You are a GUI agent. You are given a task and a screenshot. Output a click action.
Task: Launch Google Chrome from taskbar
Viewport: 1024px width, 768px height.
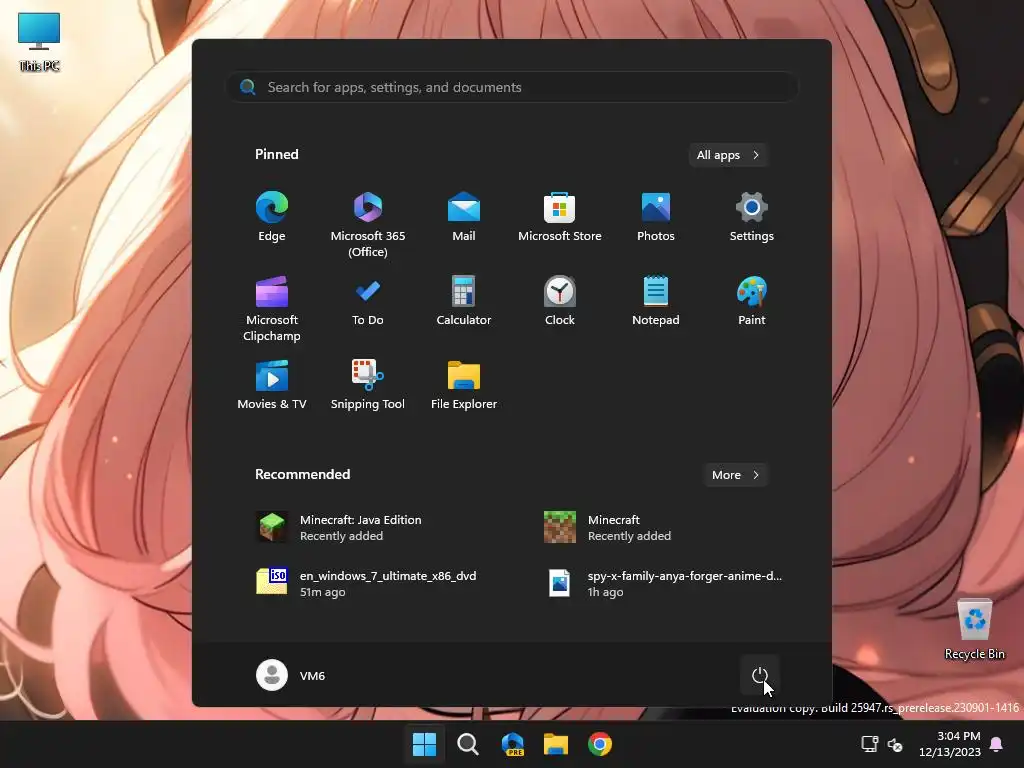[600, 744]
